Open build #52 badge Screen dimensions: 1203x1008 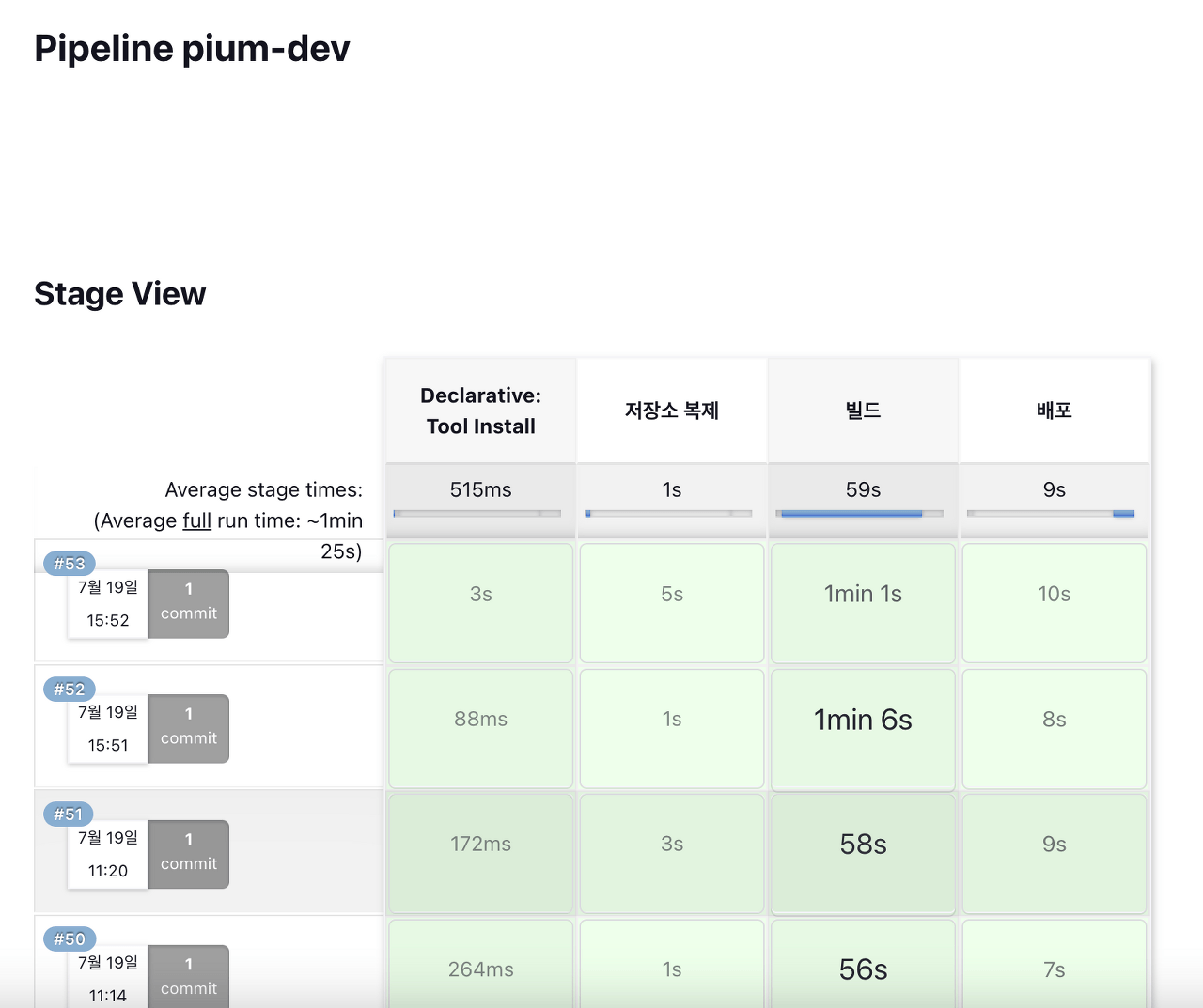pos(70,689)
